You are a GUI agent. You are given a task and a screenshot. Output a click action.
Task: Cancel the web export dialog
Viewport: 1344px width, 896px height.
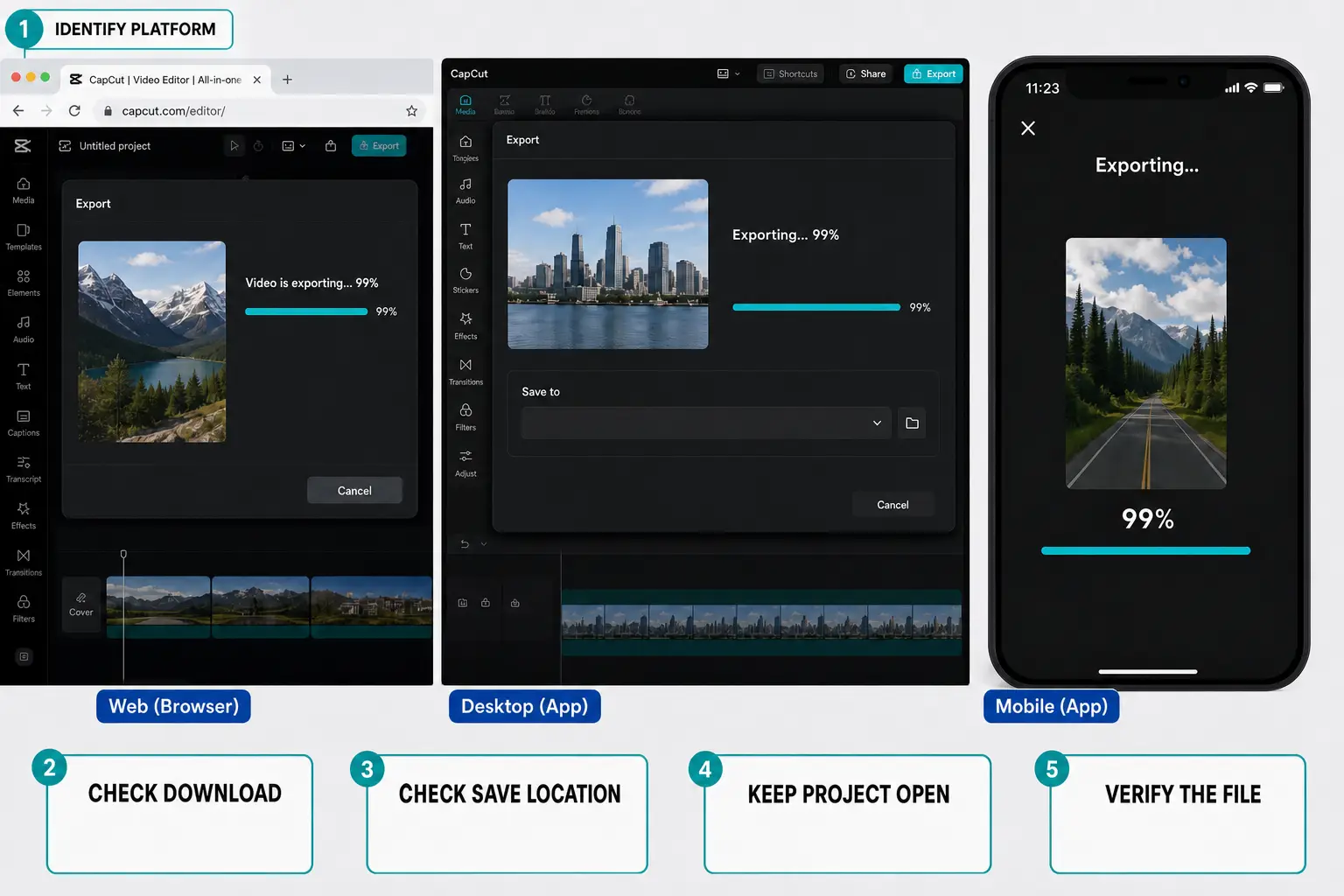coord(354,491)
